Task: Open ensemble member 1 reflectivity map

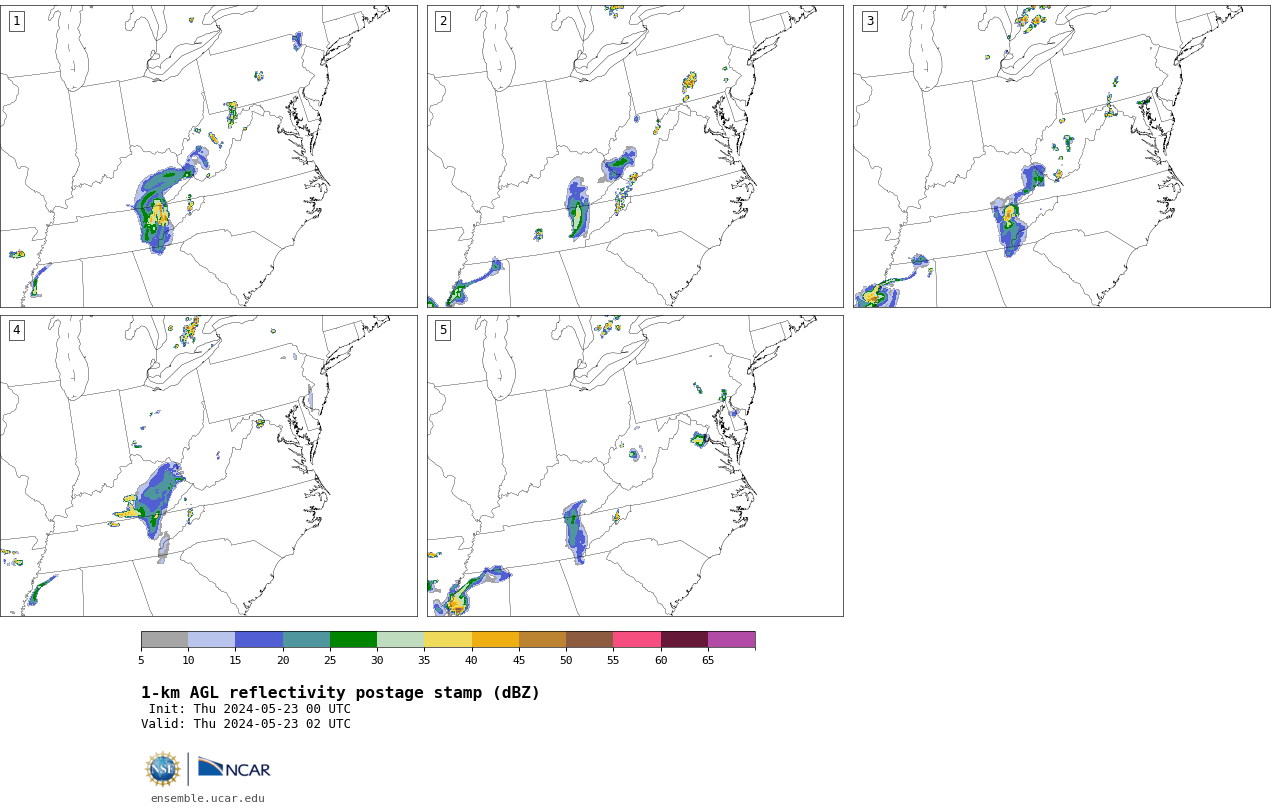Action: [209, 156]
